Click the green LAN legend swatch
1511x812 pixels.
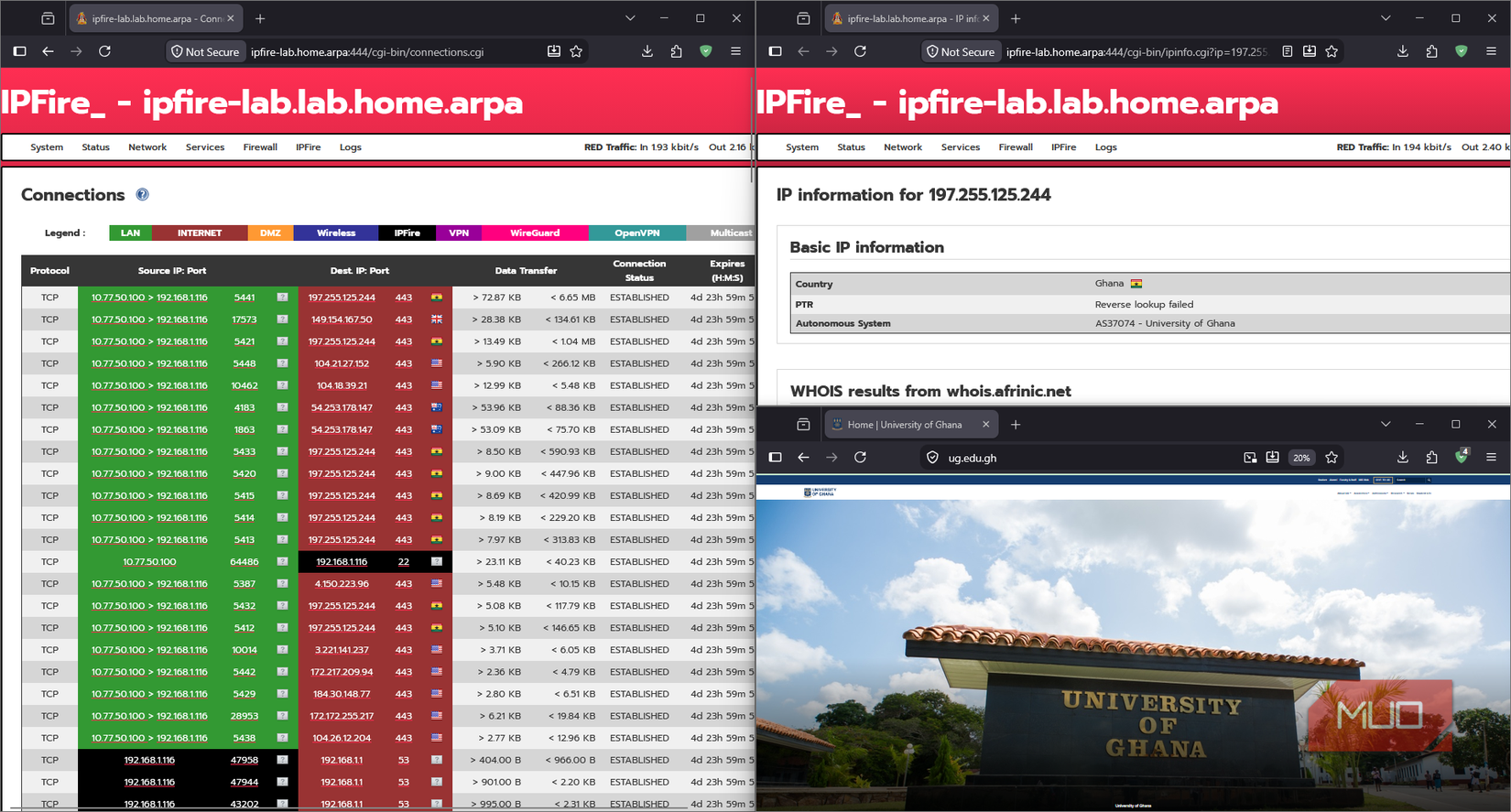click(x=130, y=233)
